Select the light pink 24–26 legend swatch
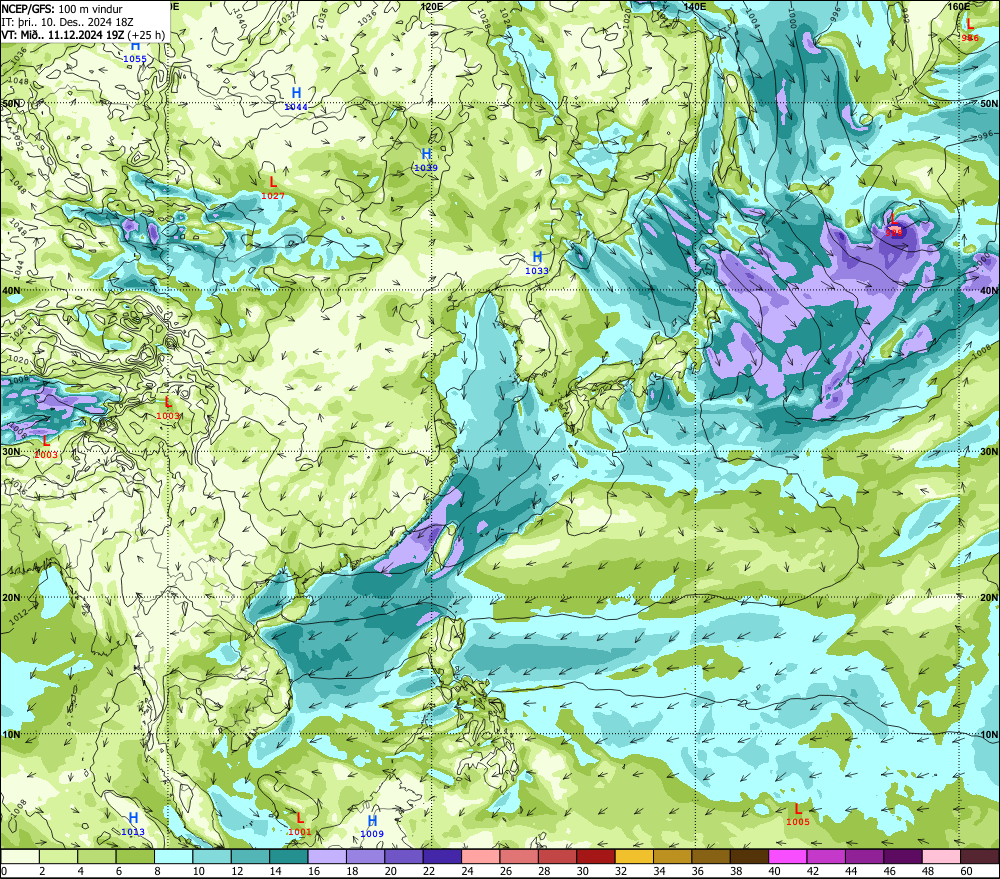Image resolution: width=1000 pixels, height=879 pixels. [480, 856]
